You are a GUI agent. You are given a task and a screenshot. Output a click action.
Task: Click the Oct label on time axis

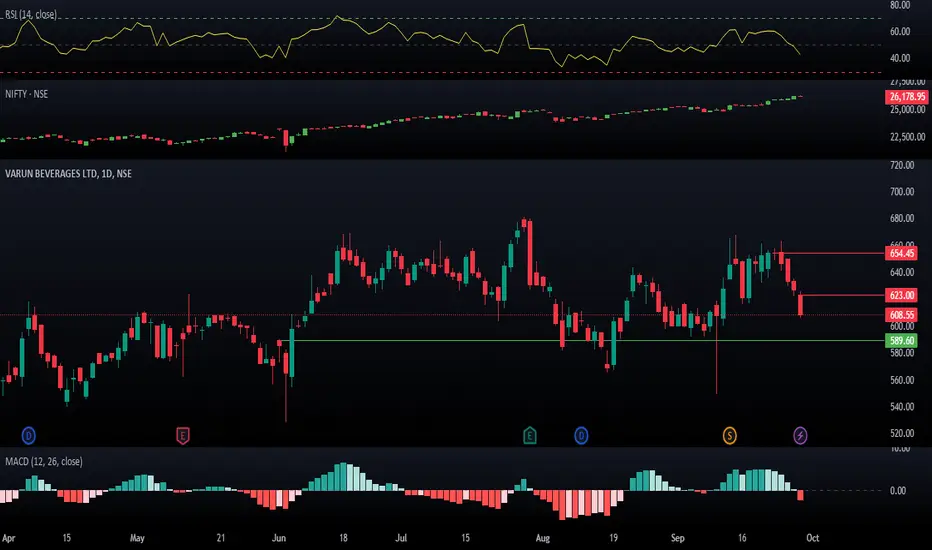click(813, 538)
